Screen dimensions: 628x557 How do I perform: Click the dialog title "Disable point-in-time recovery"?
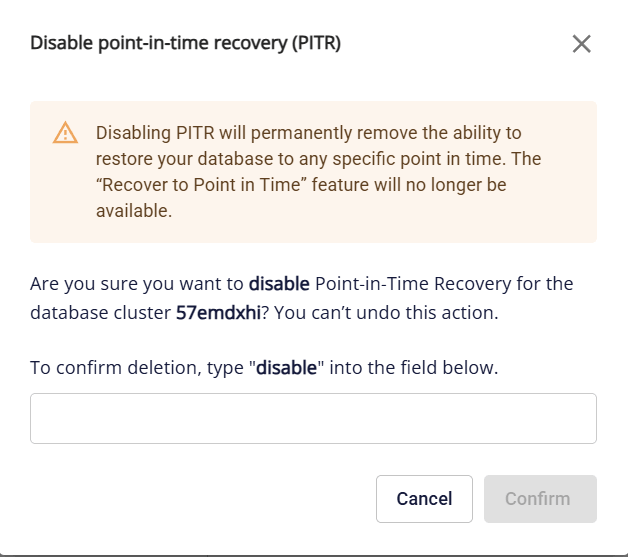click(x=159, y=43)
